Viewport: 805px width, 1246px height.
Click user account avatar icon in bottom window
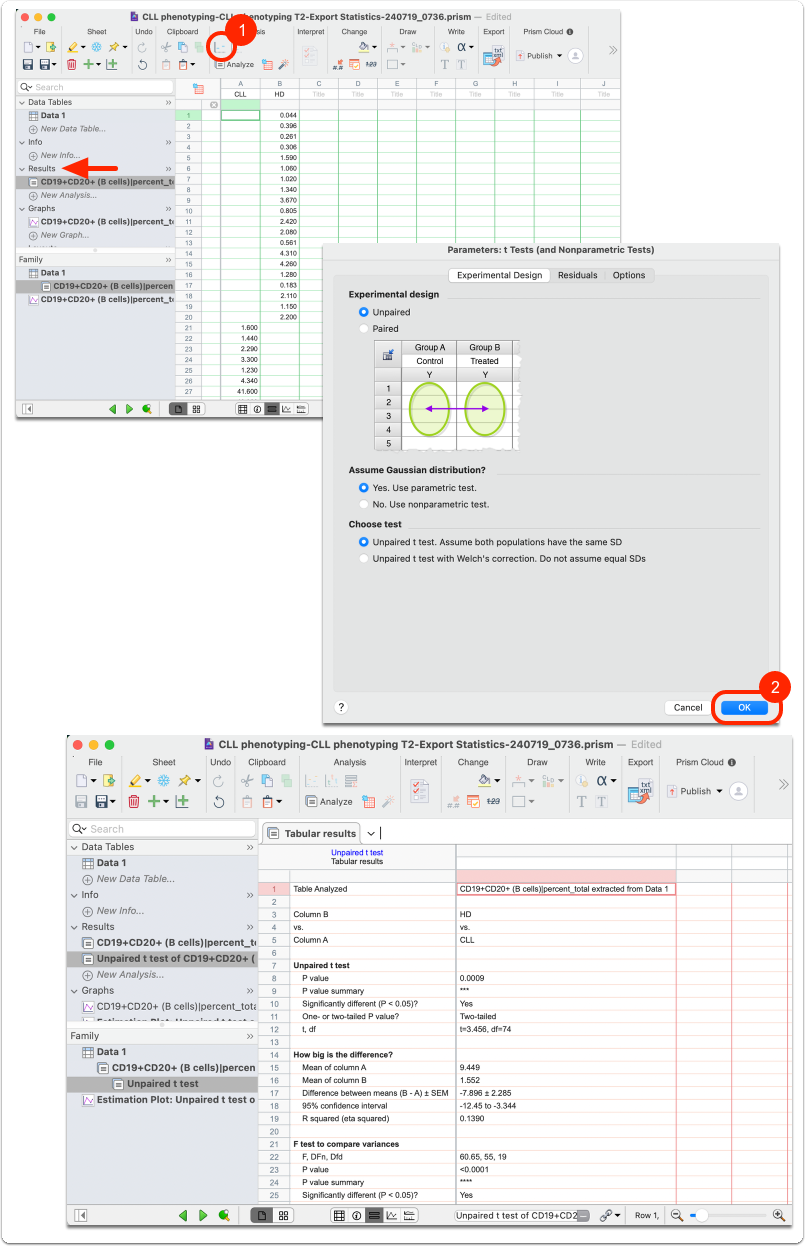pos(739,791)
